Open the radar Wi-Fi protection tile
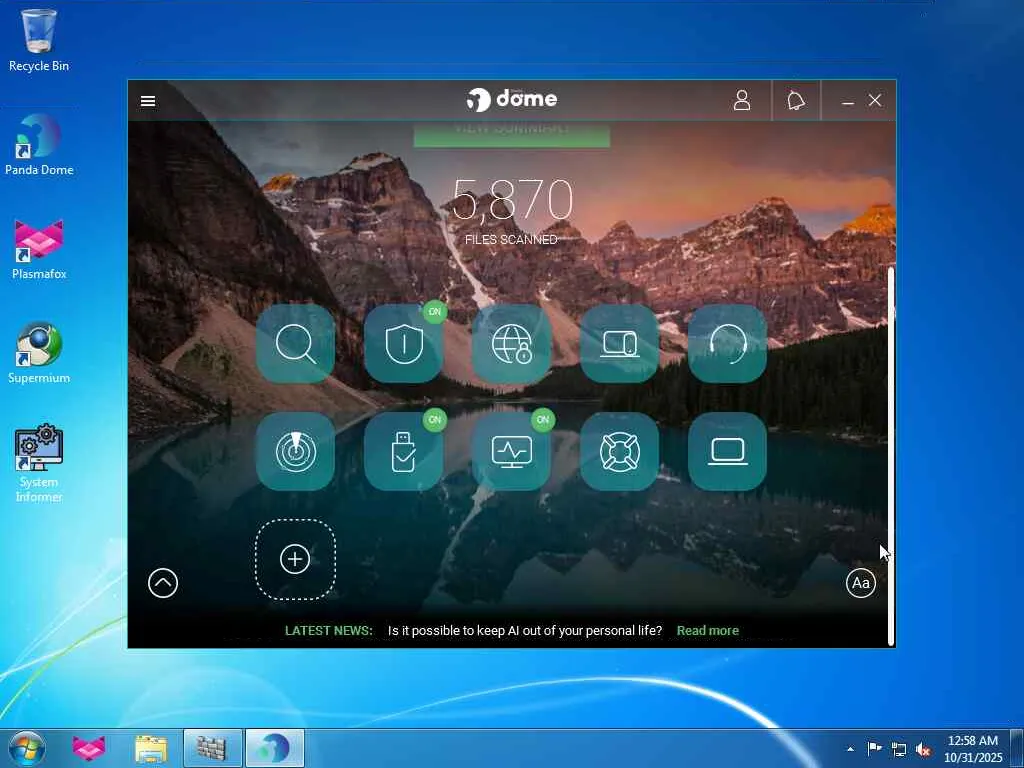 tap(295, 451)
